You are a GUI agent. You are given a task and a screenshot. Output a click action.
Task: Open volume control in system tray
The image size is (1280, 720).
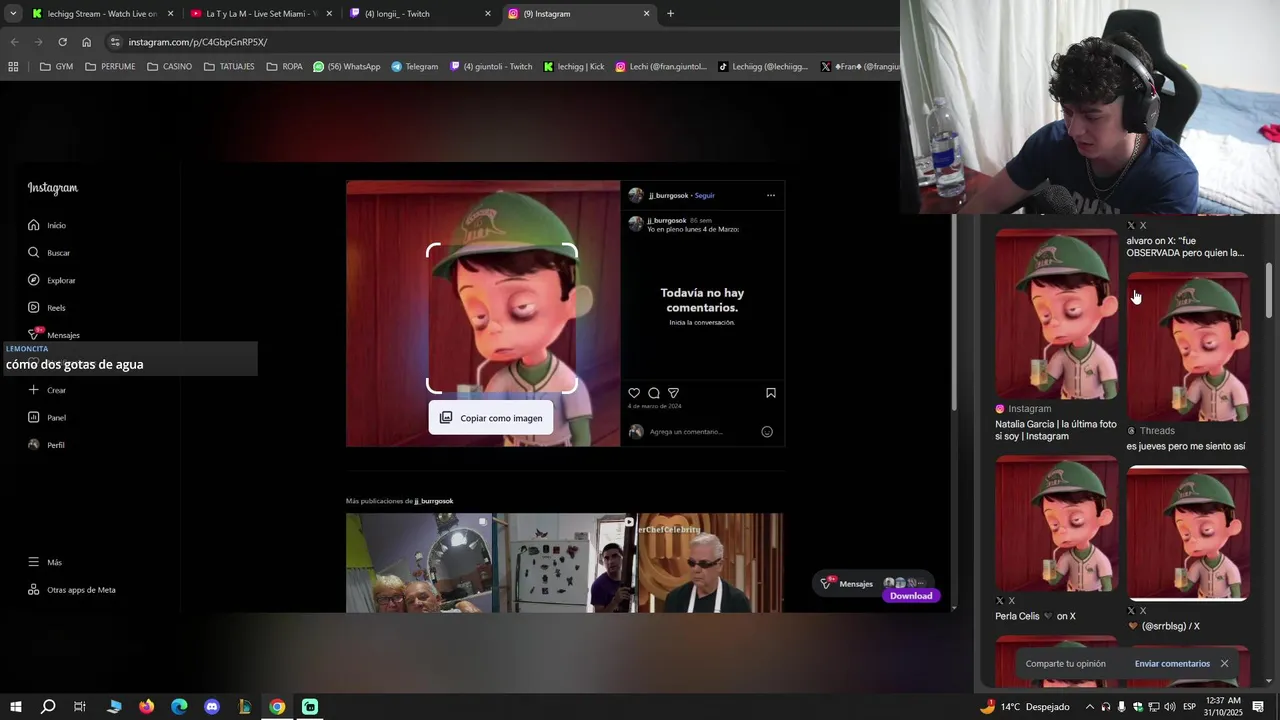[1169, 707]
